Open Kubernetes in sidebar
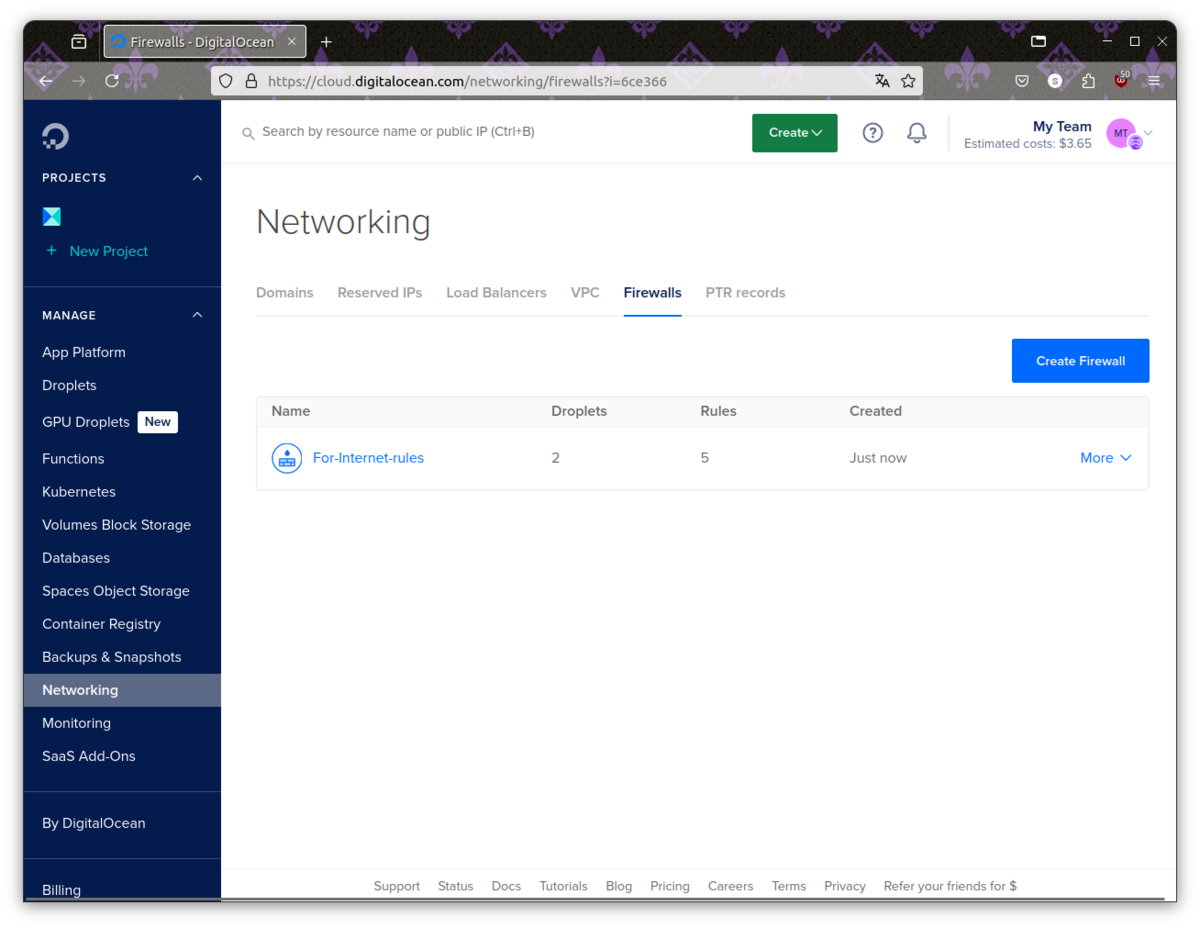Screen dimensions: 1200x928 (79, 491)
